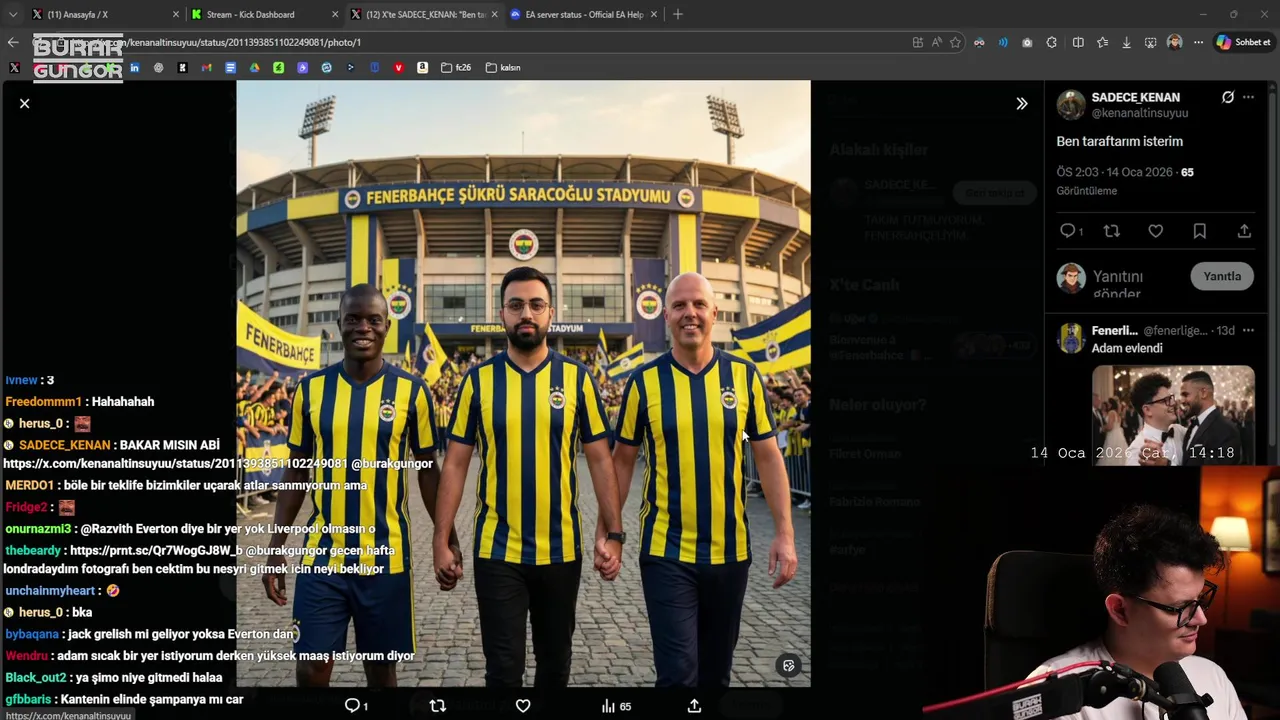The width and height of the screenshot is (1280, 720).
Task: Open a new browser tab
Action: pyautogui.click(x=678, y=14)
